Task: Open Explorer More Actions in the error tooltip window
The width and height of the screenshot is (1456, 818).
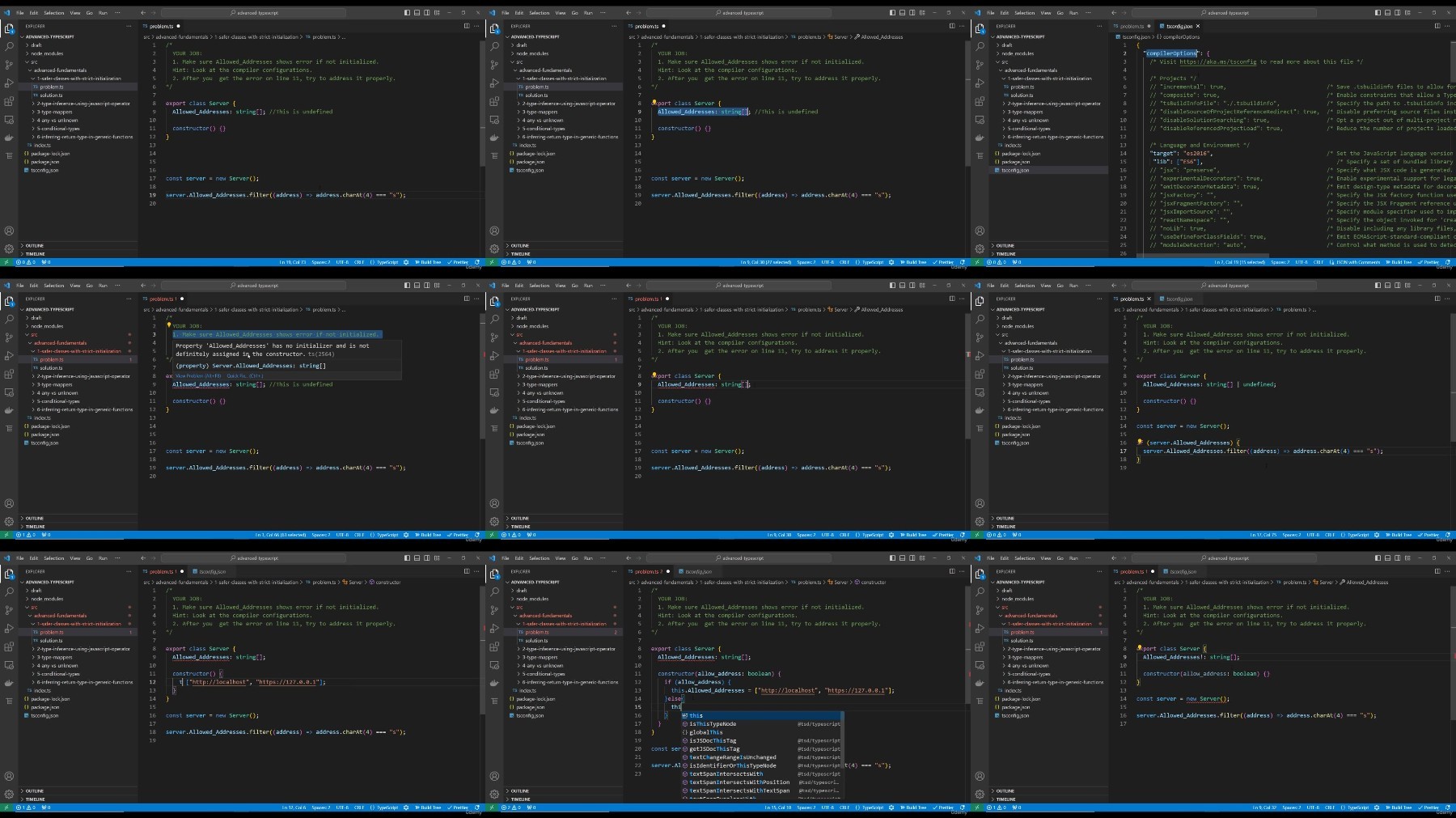Action: point(129,299)
